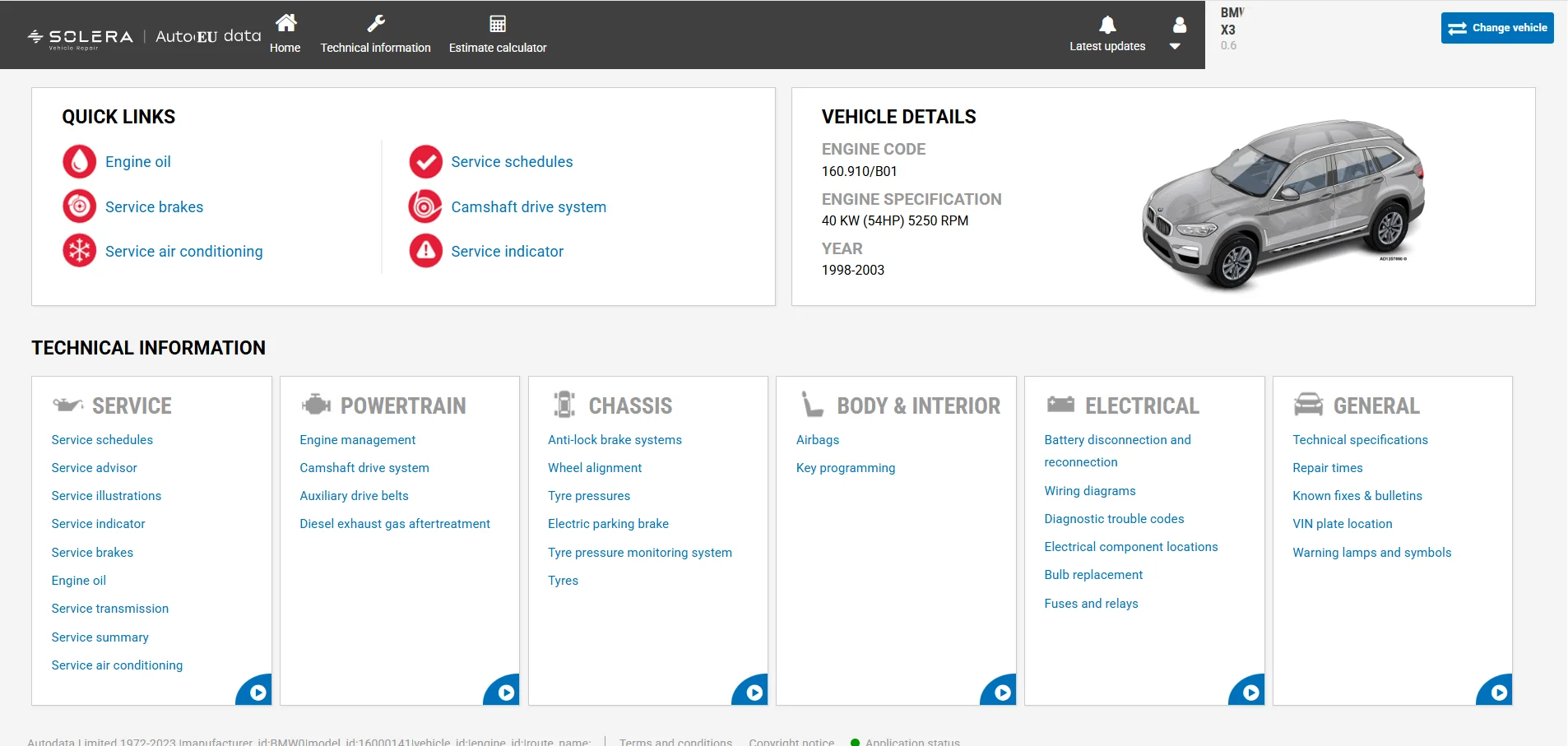
Task: Open Terms and conditions footer link
Action: 675,741
